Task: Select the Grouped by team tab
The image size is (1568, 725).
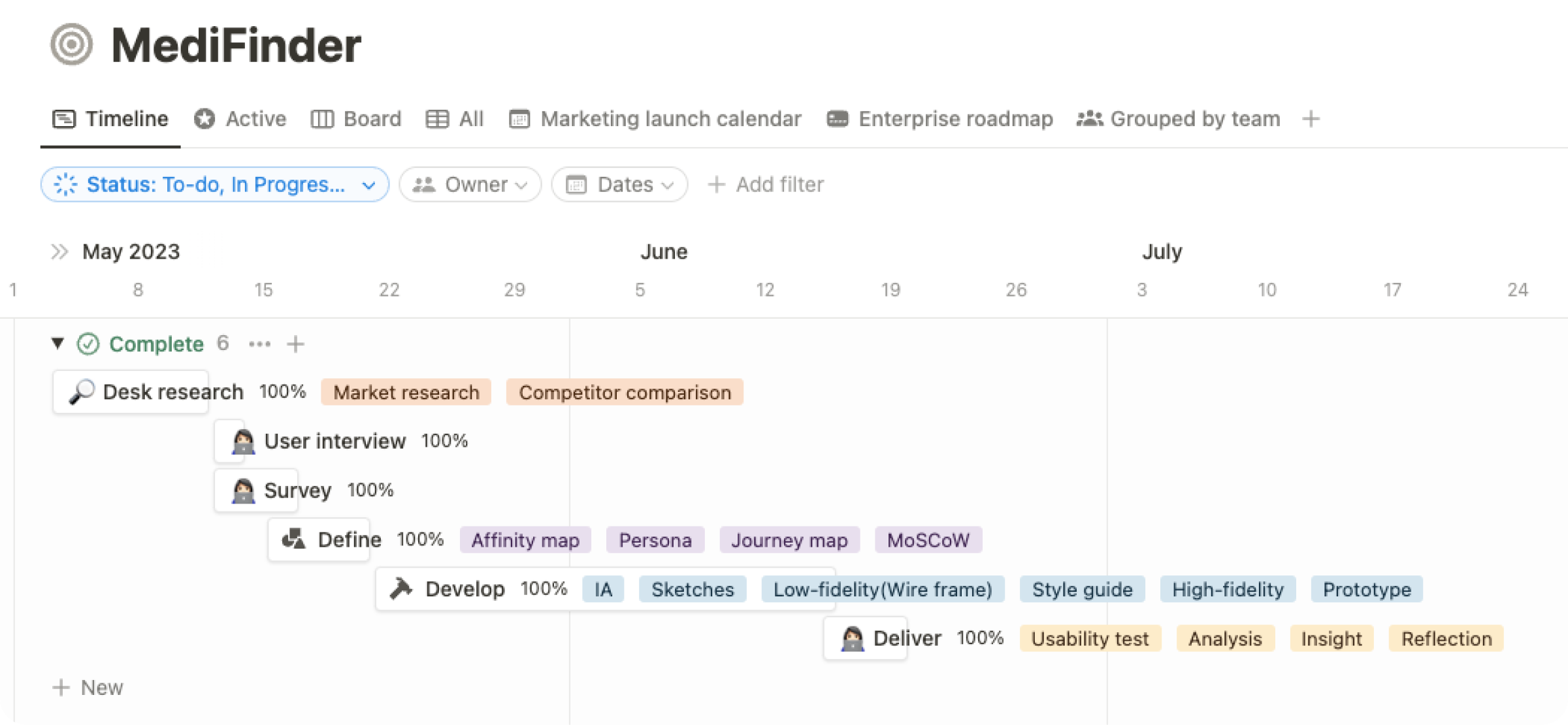Action: pyautogui.click(x=1179, y=119)
